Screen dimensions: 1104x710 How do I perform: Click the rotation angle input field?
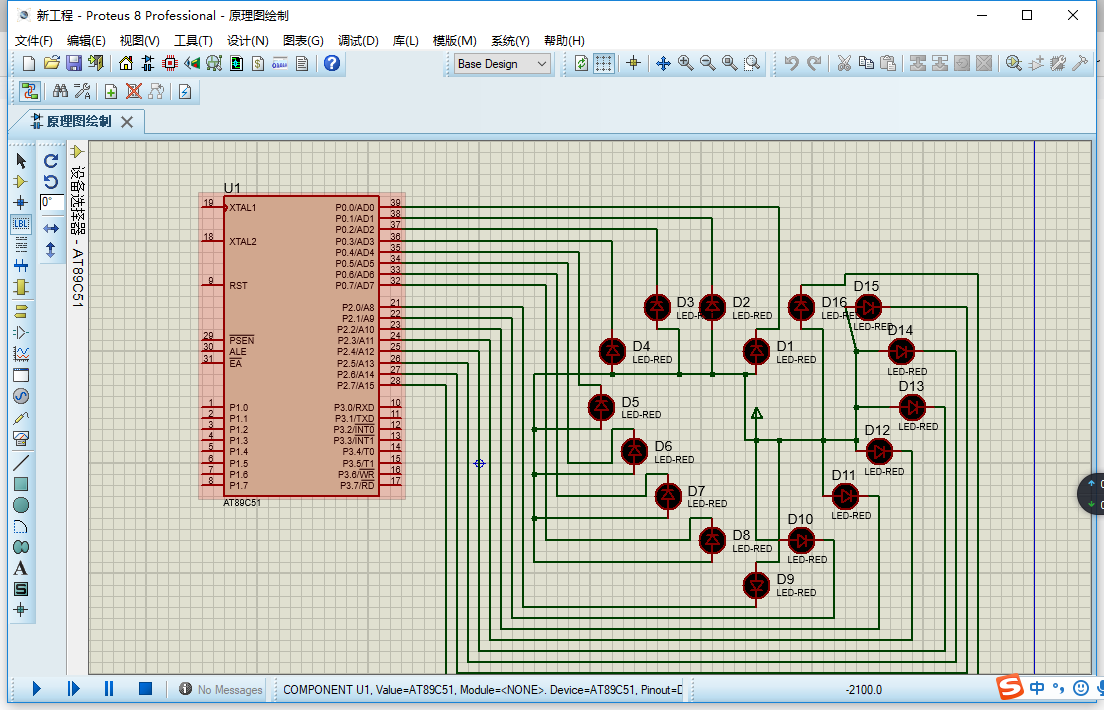pyautogui.click(x=51, y=203)
